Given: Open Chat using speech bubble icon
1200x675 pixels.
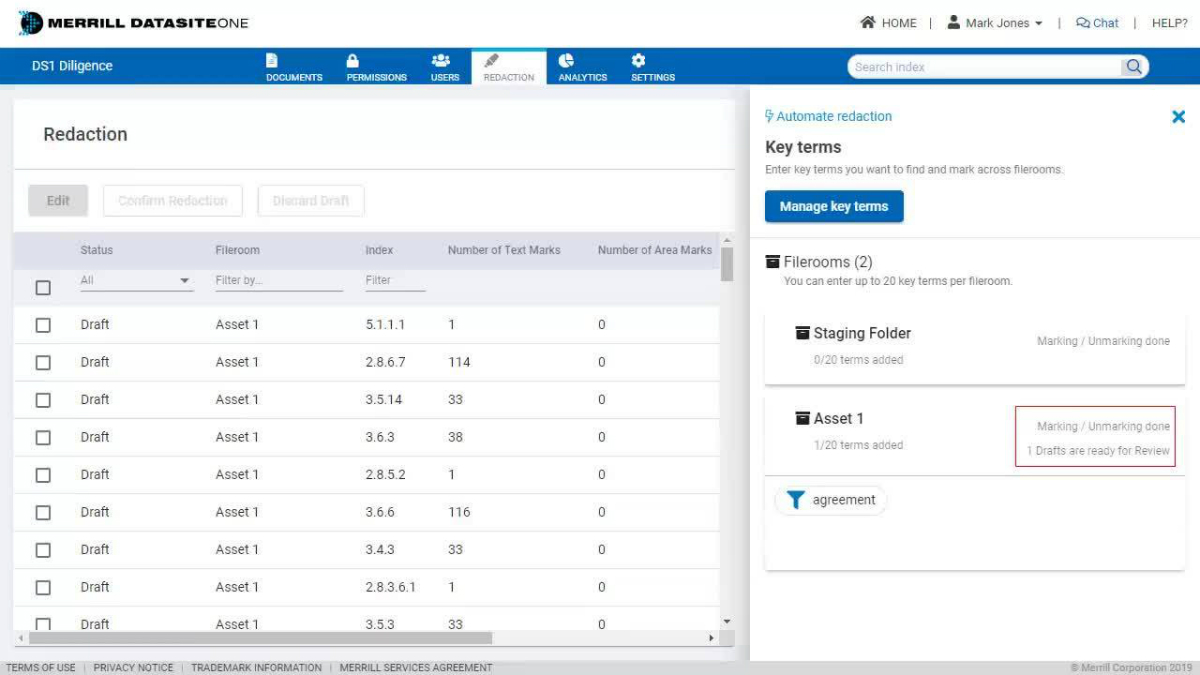Looking at the screenshot, I should click(x=1083, y=23).
